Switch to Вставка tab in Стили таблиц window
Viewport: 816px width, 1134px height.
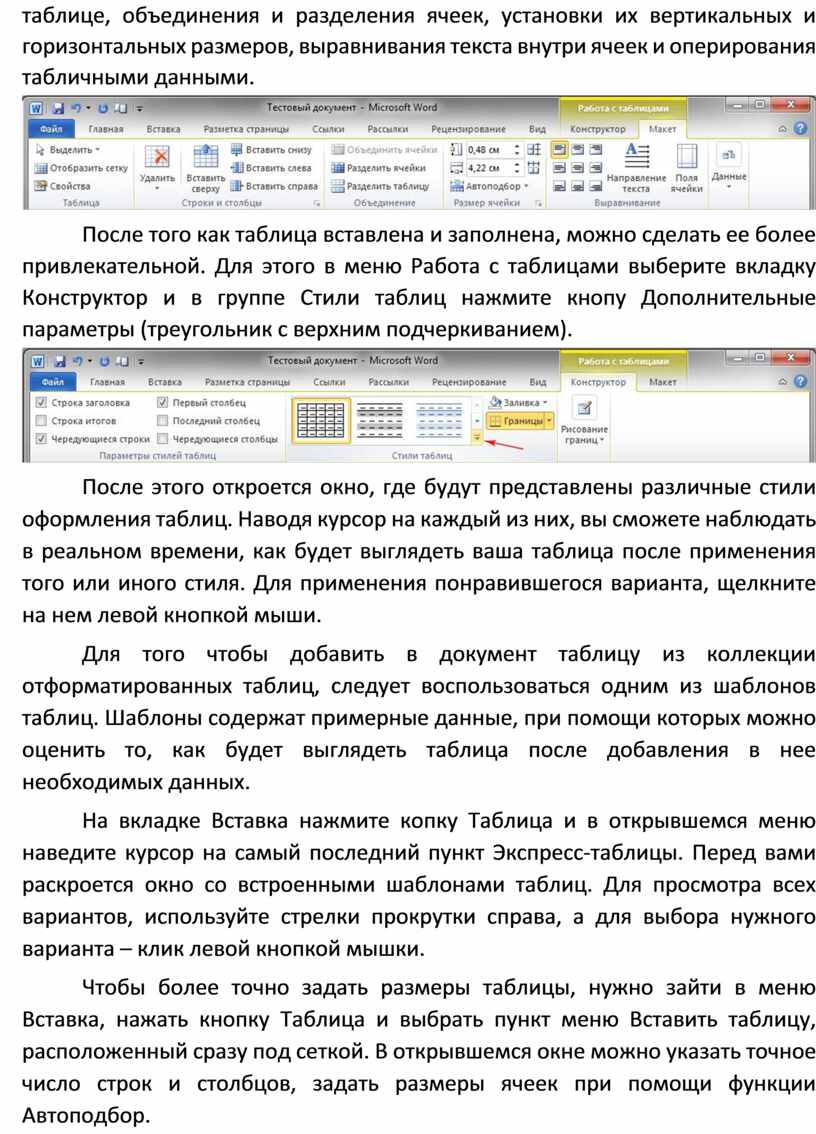click(x=165, y=381)
